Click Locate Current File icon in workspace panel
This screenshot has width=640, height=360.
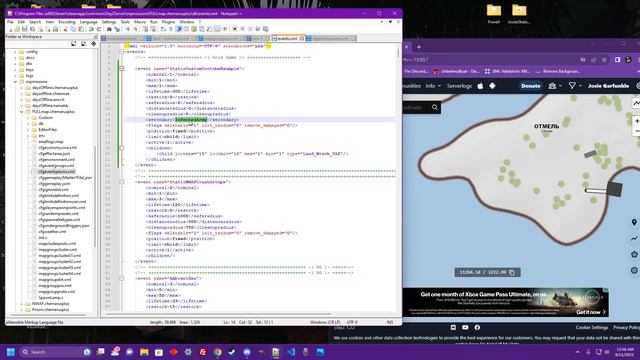[93, 44]
